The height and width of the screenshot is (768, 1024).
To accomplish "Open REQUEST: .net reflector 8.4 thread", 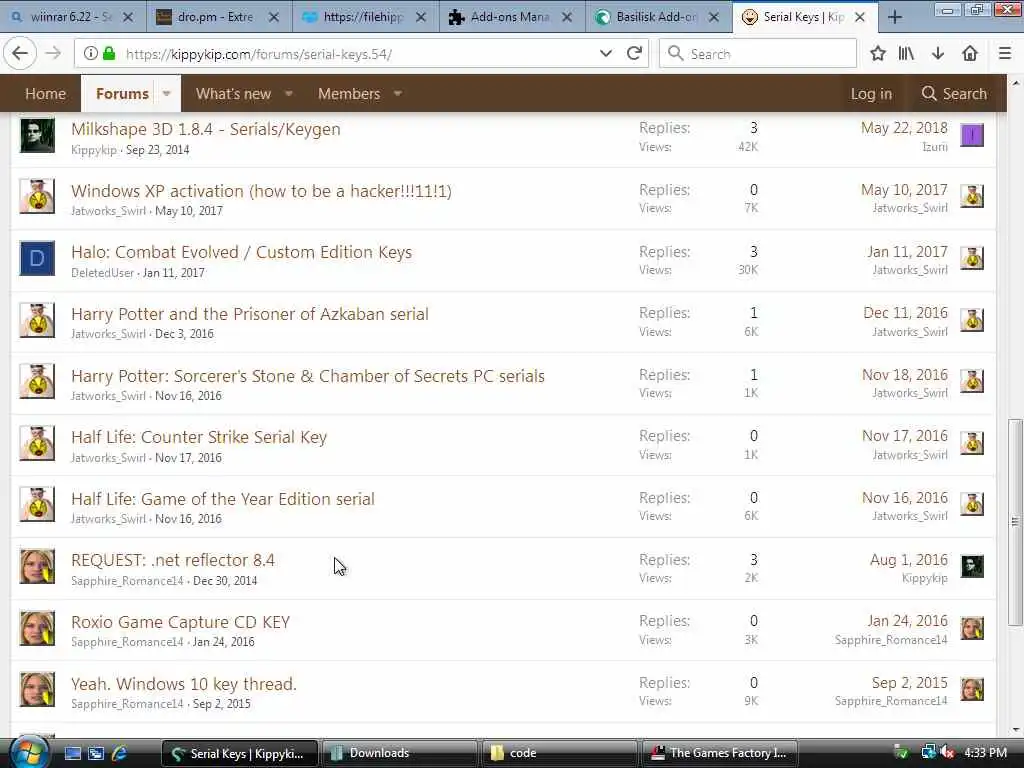I will (x=173, y=560).
